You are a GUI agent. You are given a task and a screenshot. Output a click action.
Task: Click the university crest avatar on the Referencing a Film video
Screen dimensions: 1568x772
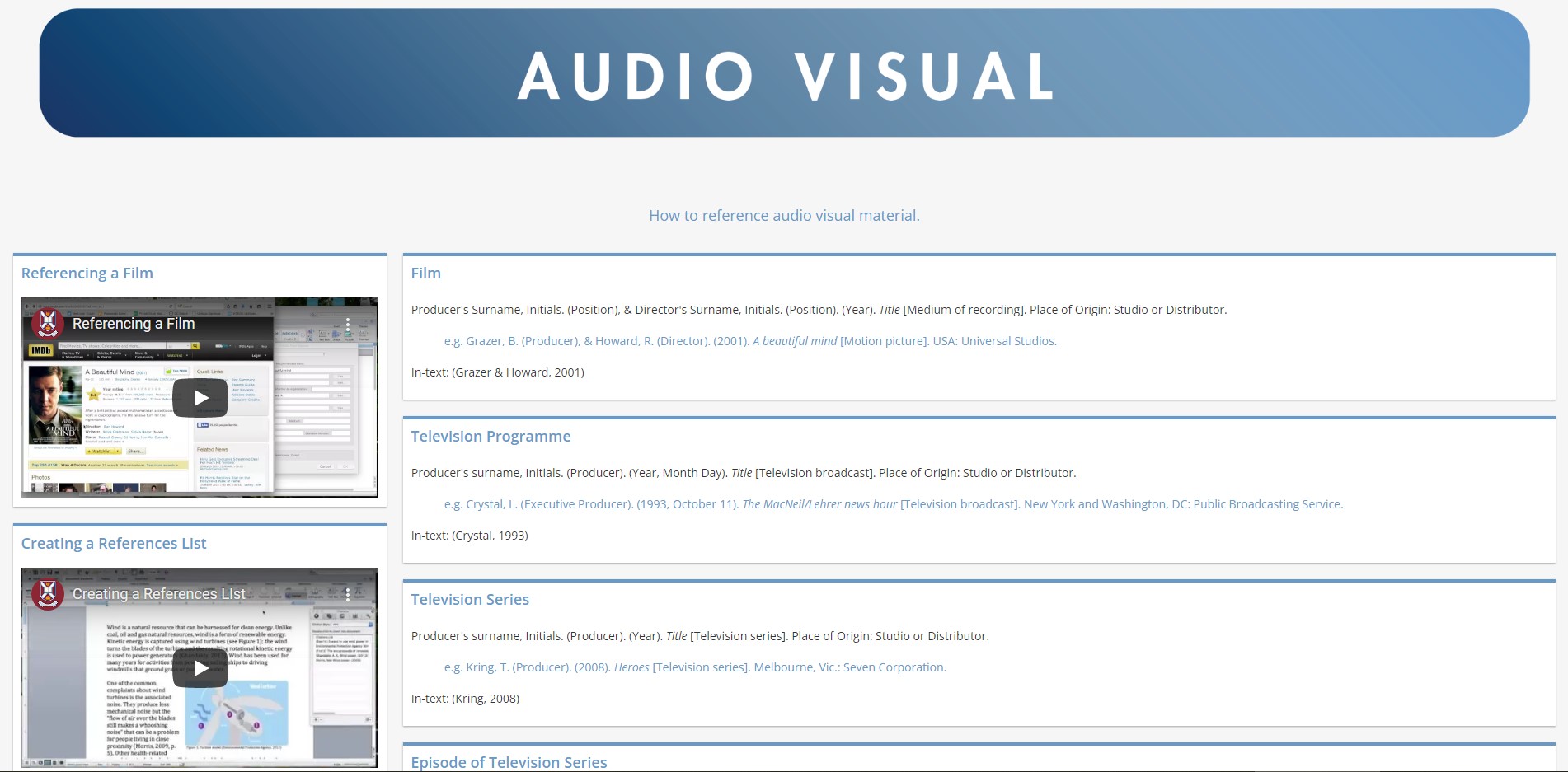click(49, 324)
